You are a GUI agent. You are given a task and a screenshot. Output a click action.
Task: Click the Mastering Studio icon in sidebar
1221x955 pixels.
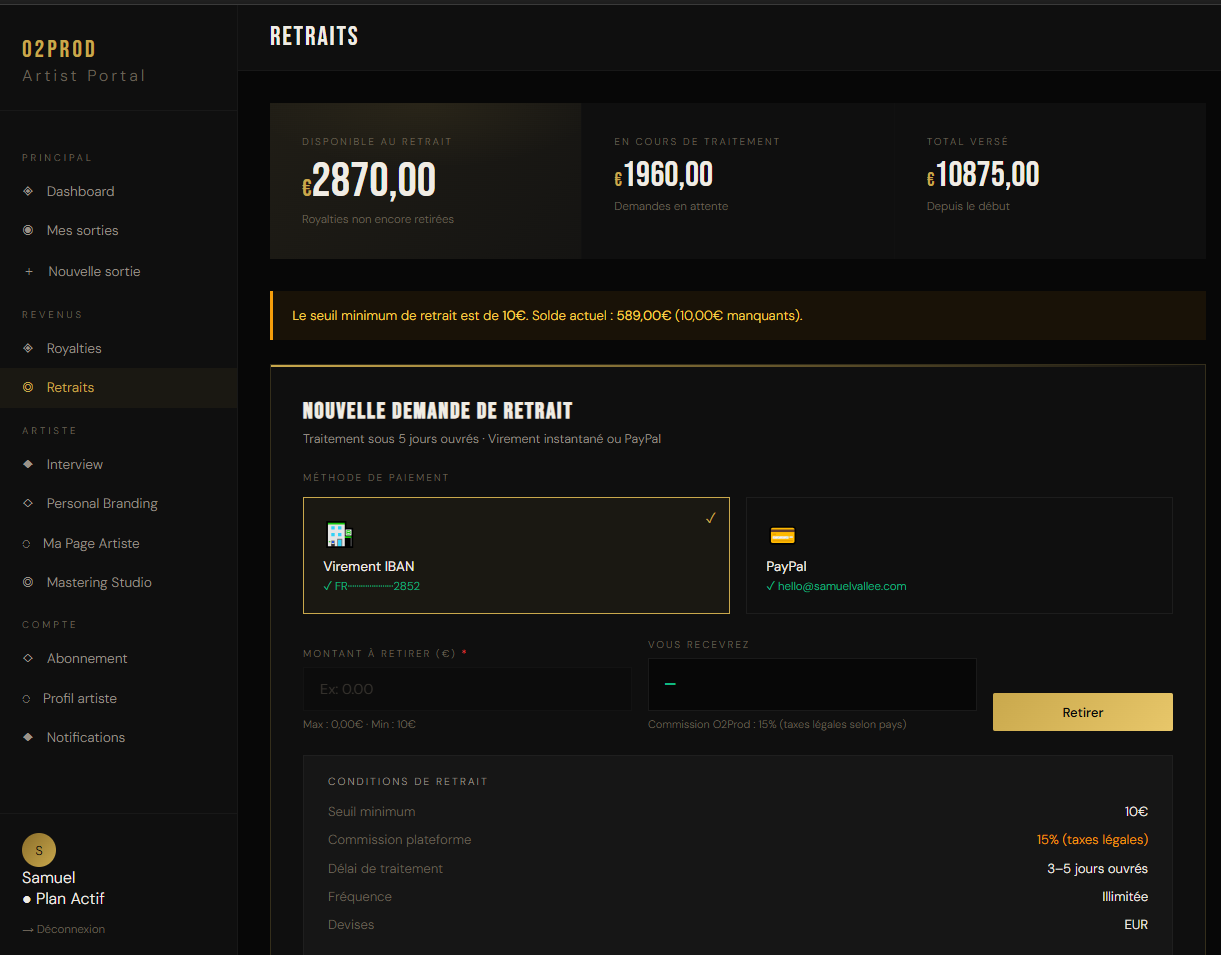click(28, 582)
